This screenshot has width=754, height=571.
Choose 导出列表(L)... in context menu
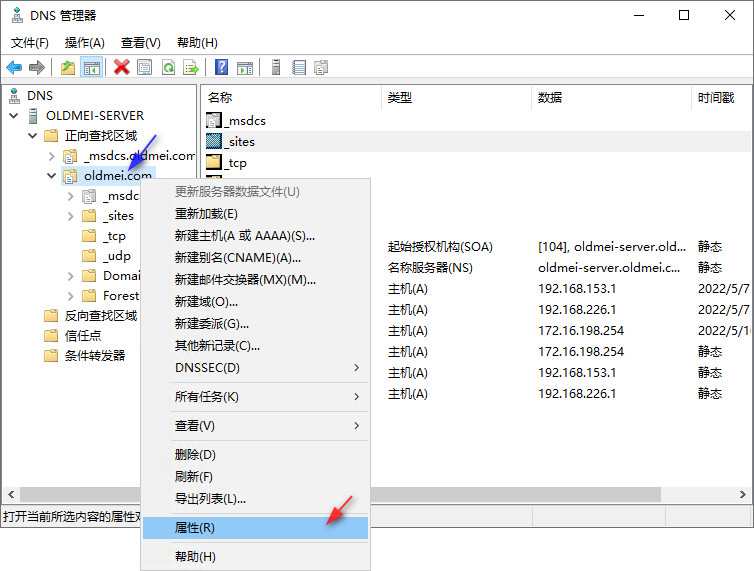[255, 499]
